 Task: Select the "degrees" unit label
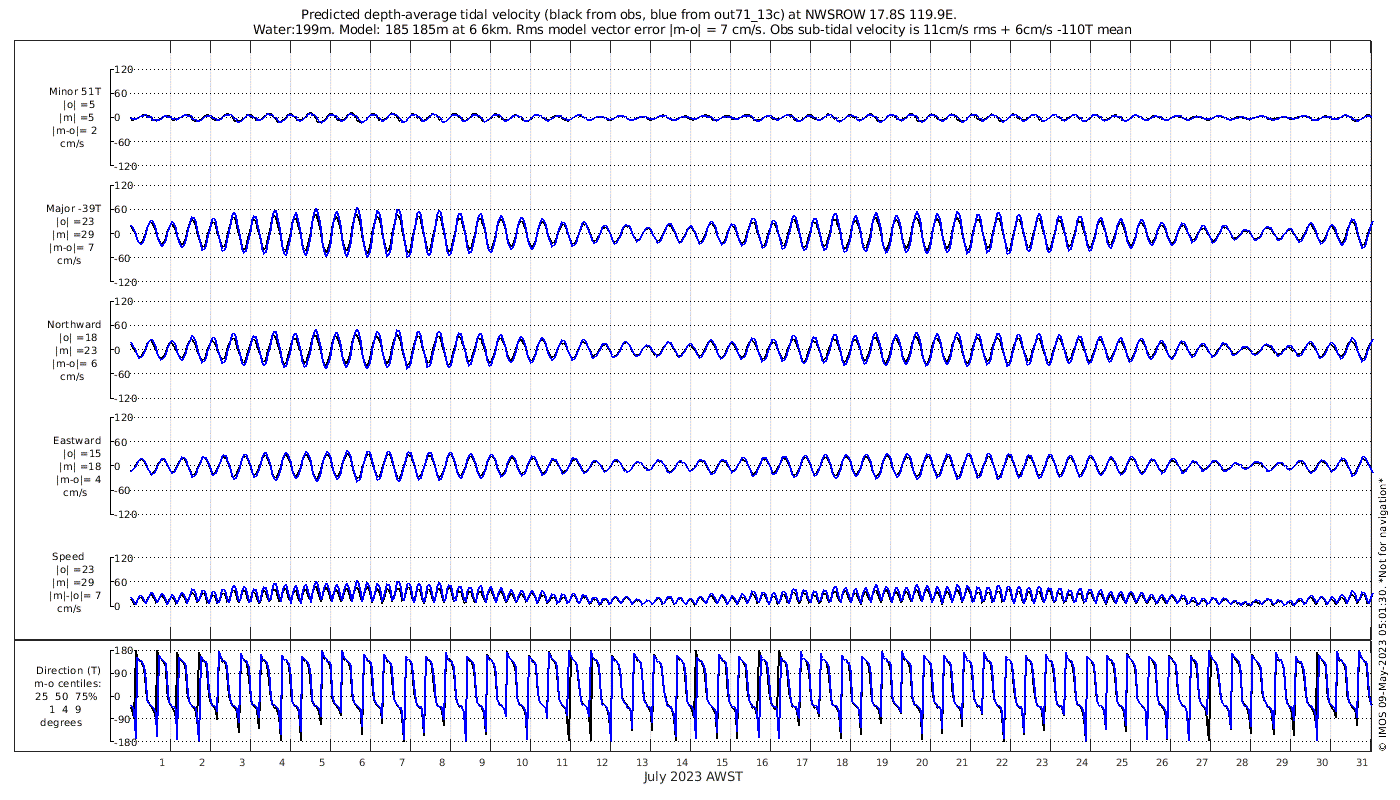pos(61,723)
